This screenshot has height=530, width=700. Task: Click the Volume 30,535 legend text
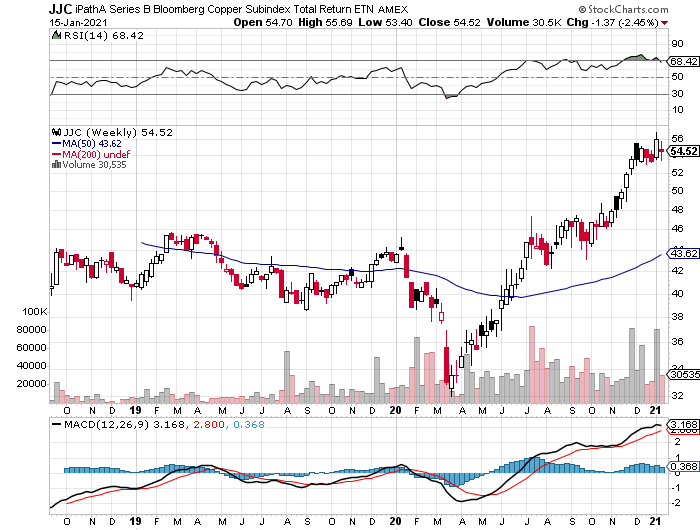click(x=94, y=164)
